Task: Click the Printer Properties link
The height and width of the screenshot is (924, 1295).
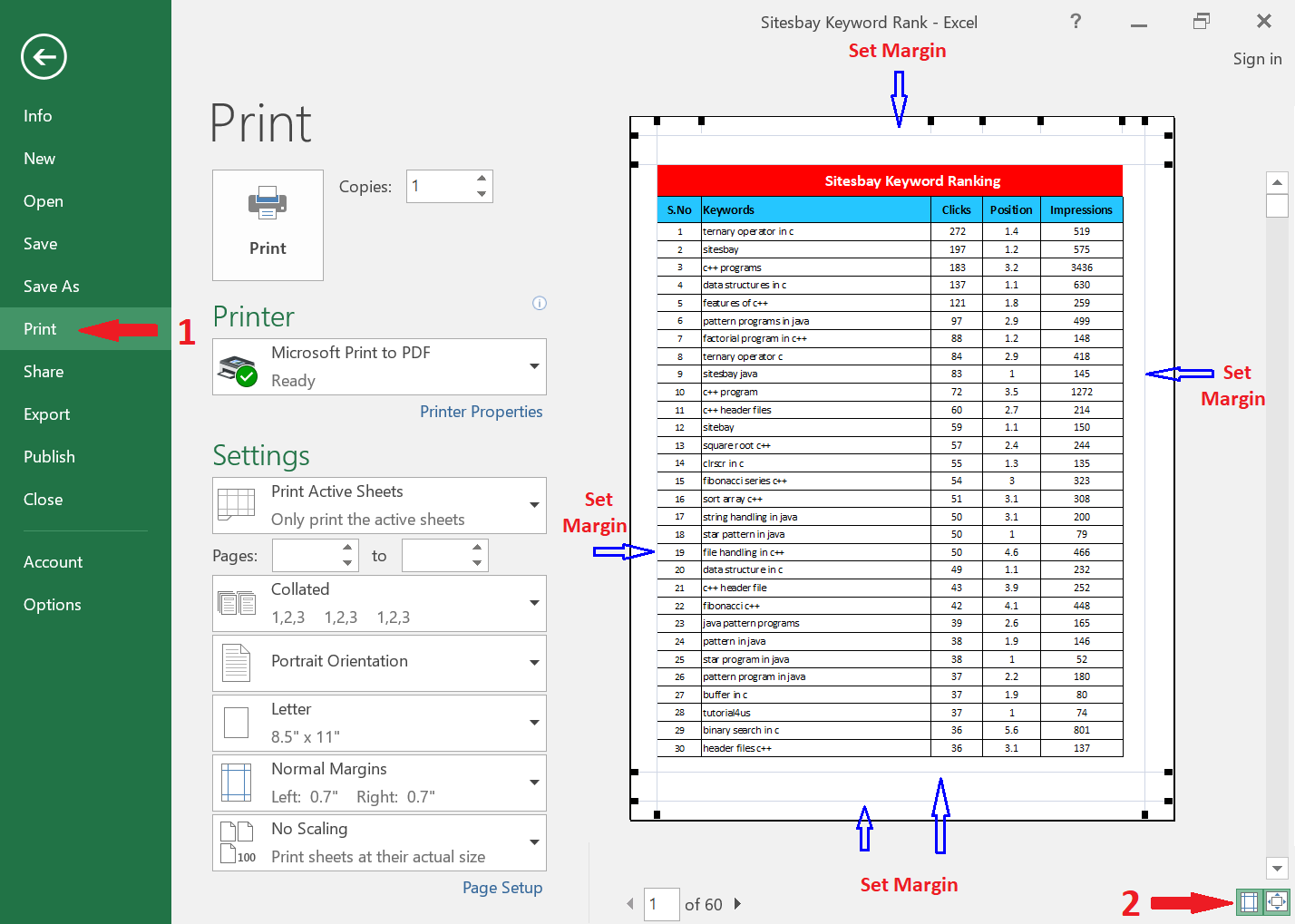Action: tap(481, 412)
